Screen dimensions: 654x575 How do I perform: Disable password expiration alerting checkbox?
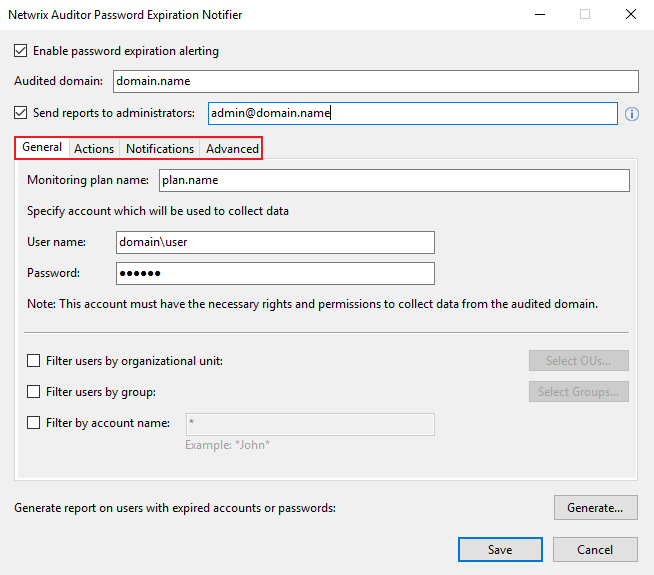point(21,50)
